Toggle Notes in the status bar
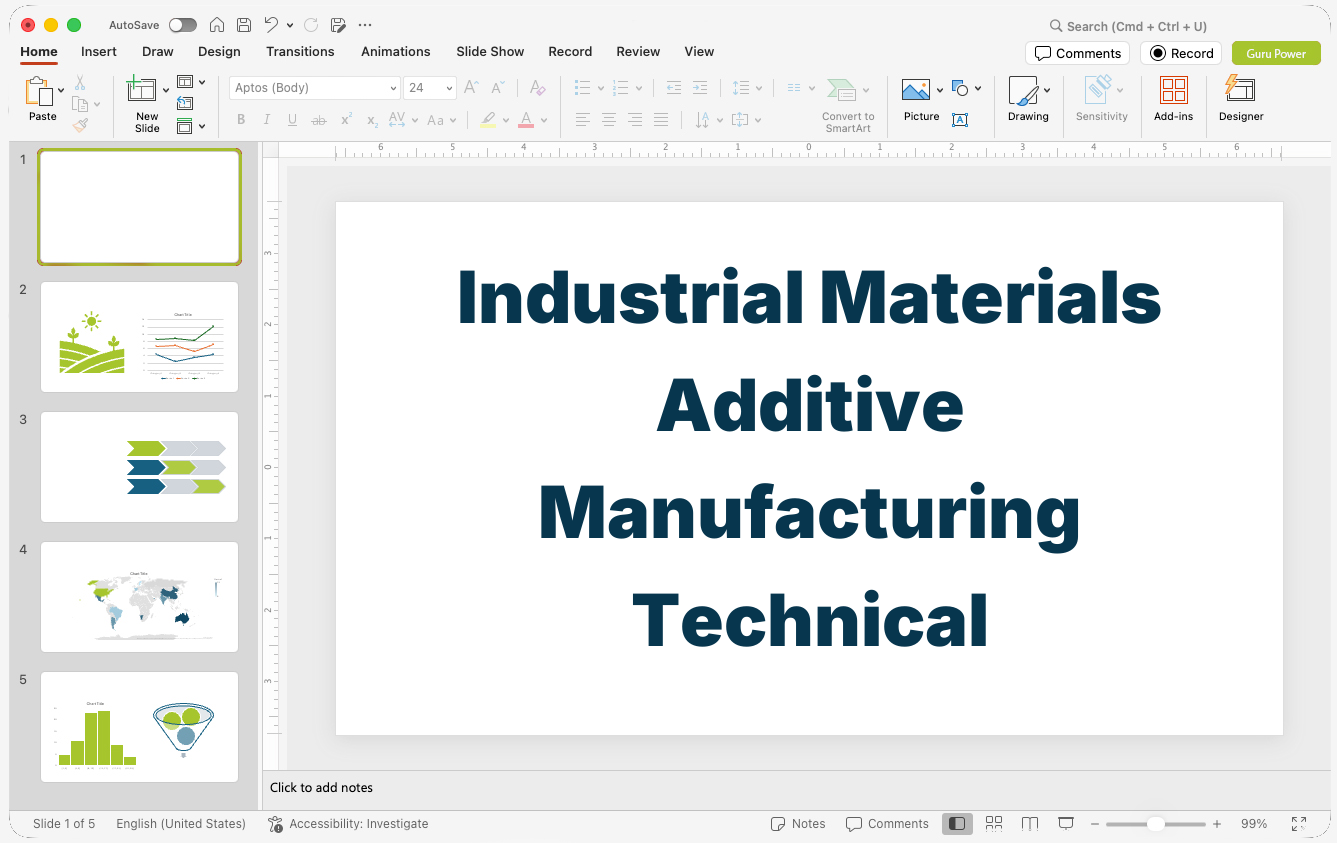Viewport: 1337px width, 843px height. click(x=798, y=824)
